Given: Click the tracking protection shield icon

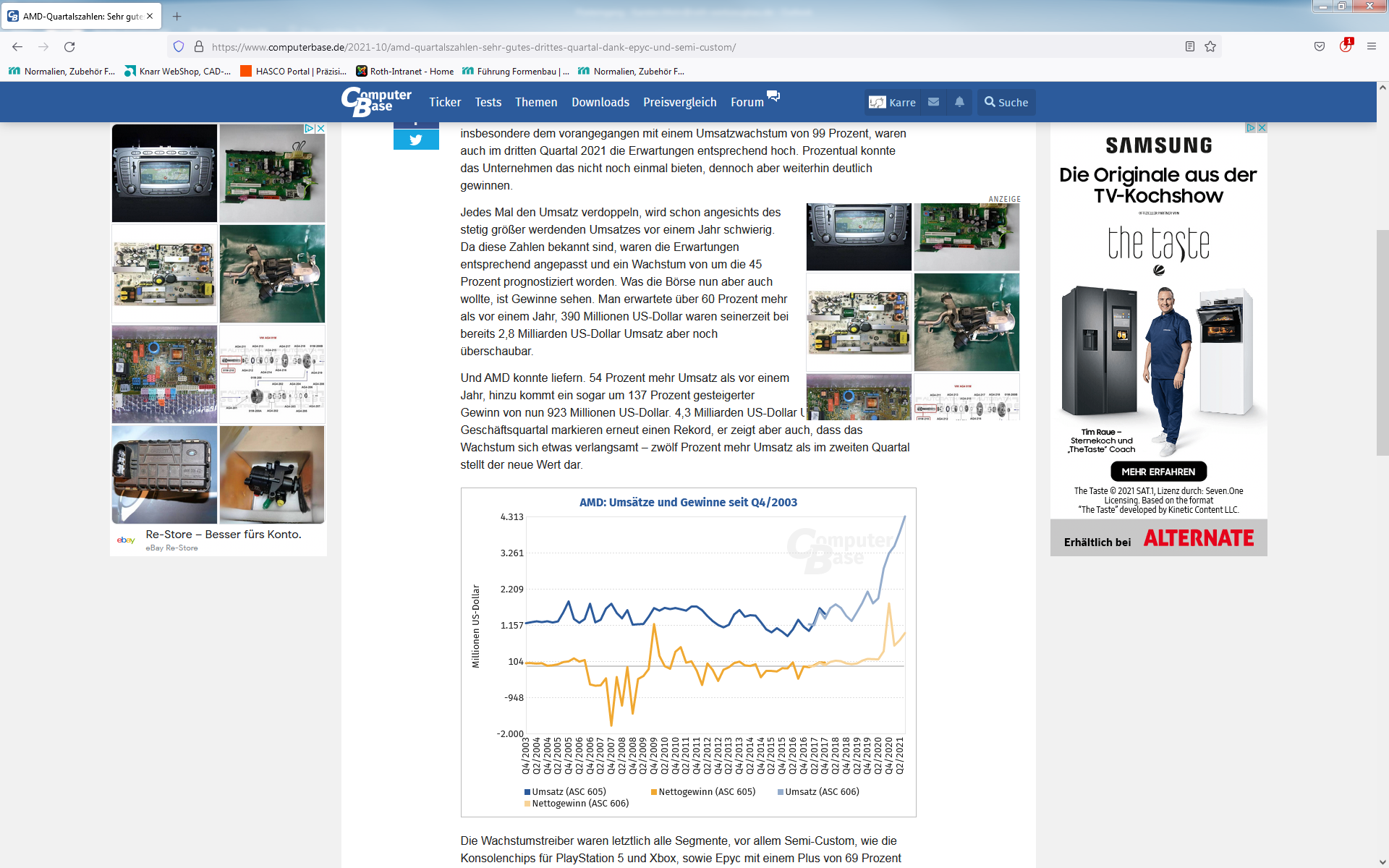Looking at the screenshot, I should 179,47.
